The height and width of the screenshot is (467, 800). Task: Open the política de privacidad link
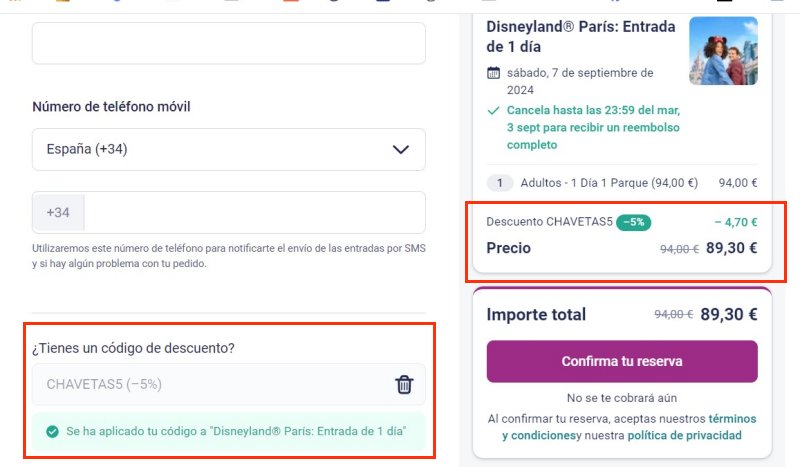[x=684, y=436]
